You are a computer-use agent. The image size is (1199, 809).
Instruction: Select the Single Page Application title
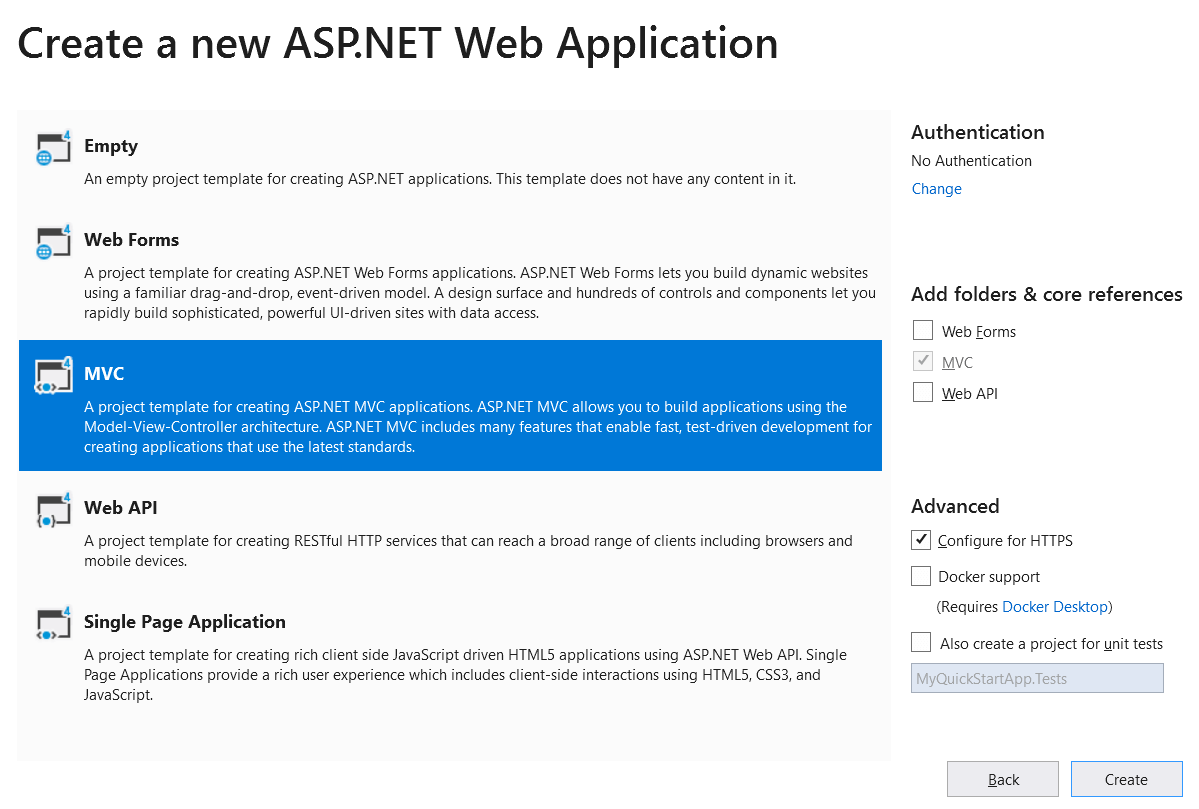point(185,622)
